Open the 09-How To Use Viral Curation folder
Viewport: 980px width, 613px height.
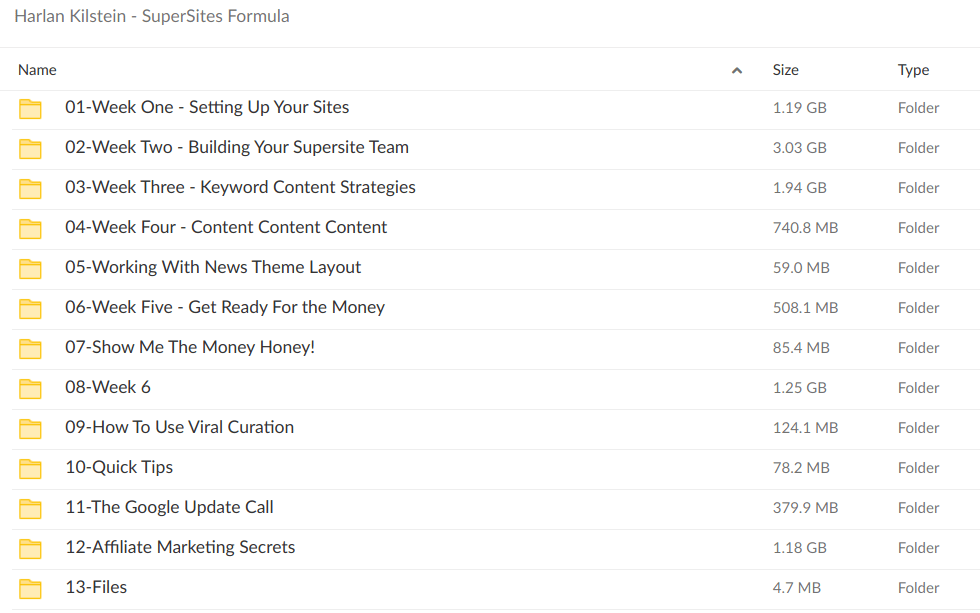(x=180, y=428)
